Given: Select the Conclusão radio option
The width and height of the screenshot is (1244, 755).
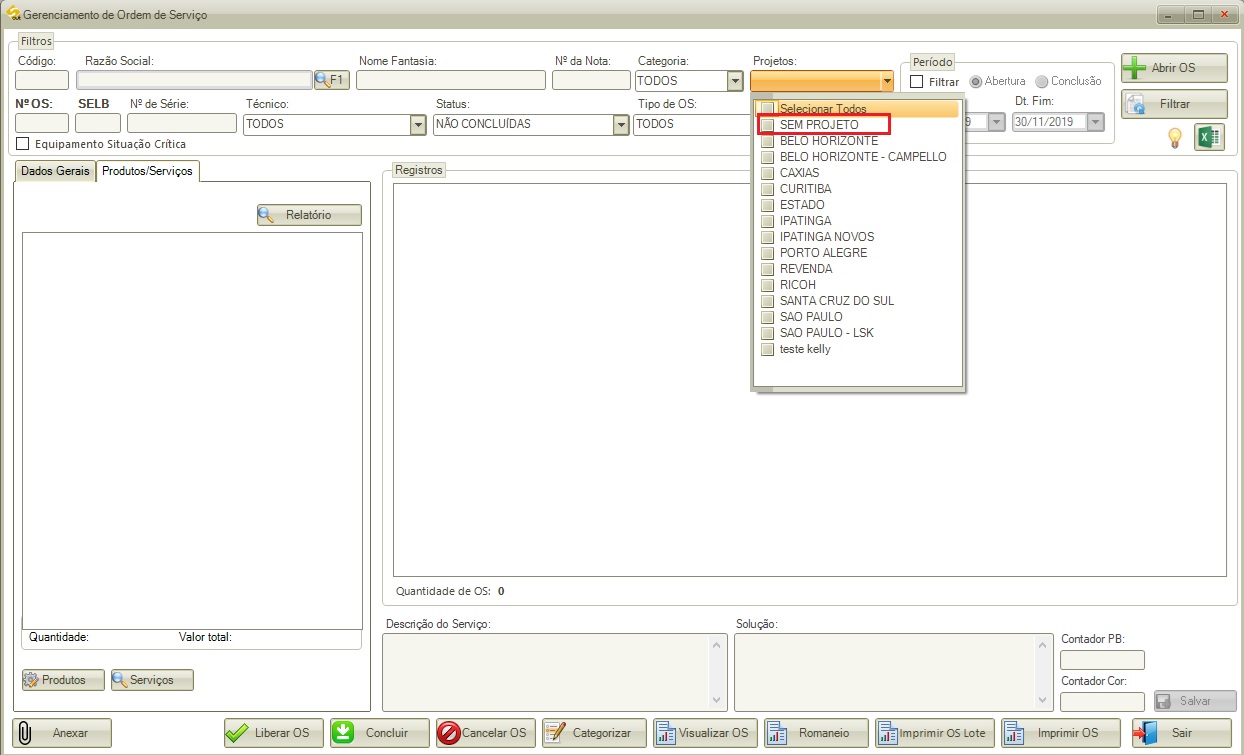Looking at the screenshot, I should [x=1042, y=82].
